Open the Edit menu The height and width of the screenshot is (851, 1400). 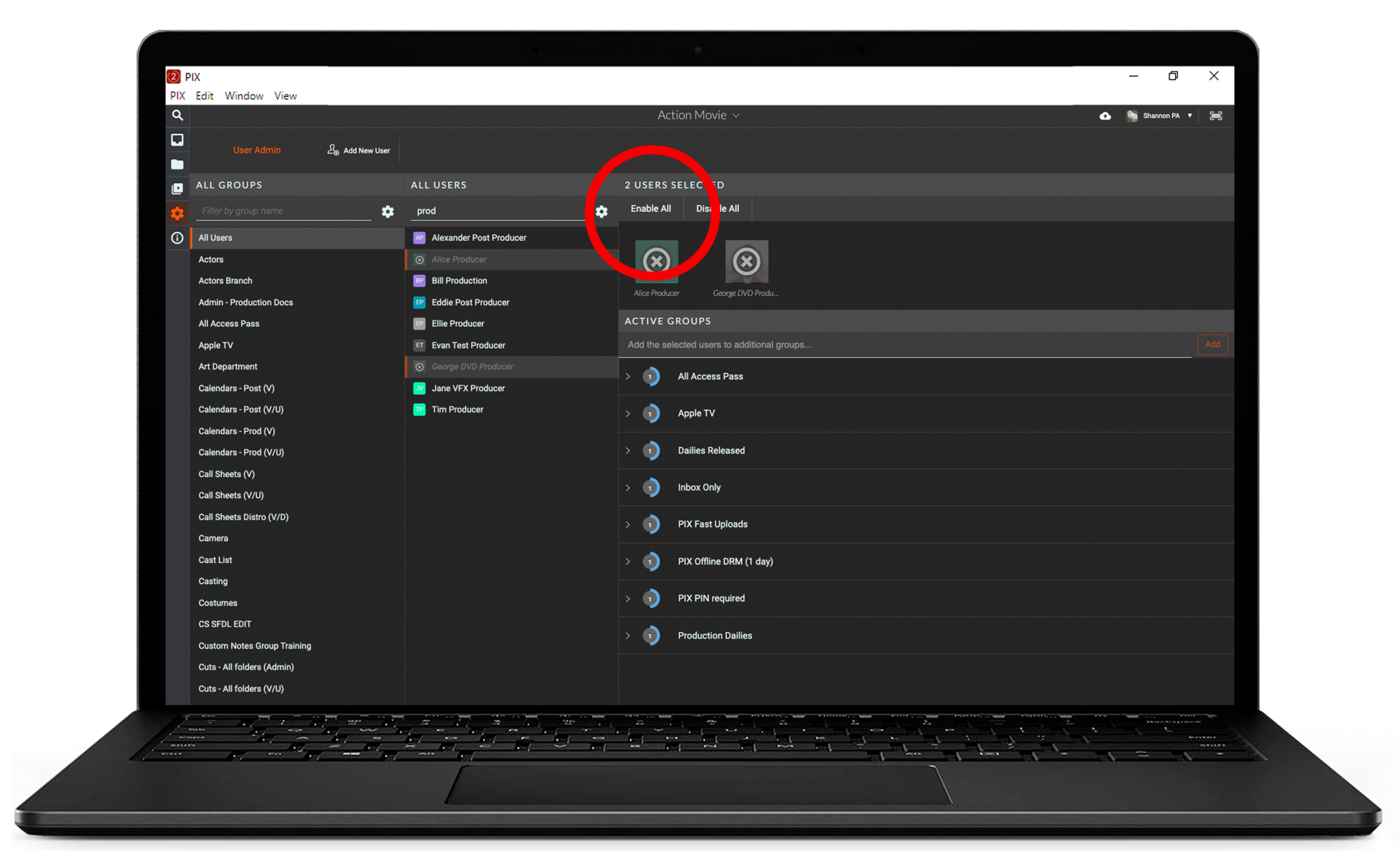point(205,95)
